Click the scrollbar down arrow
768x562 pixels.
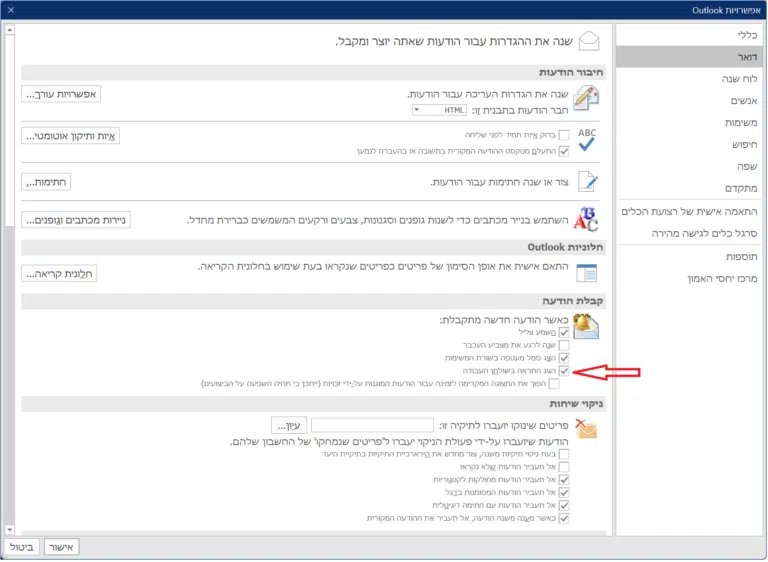coord(9,530)
